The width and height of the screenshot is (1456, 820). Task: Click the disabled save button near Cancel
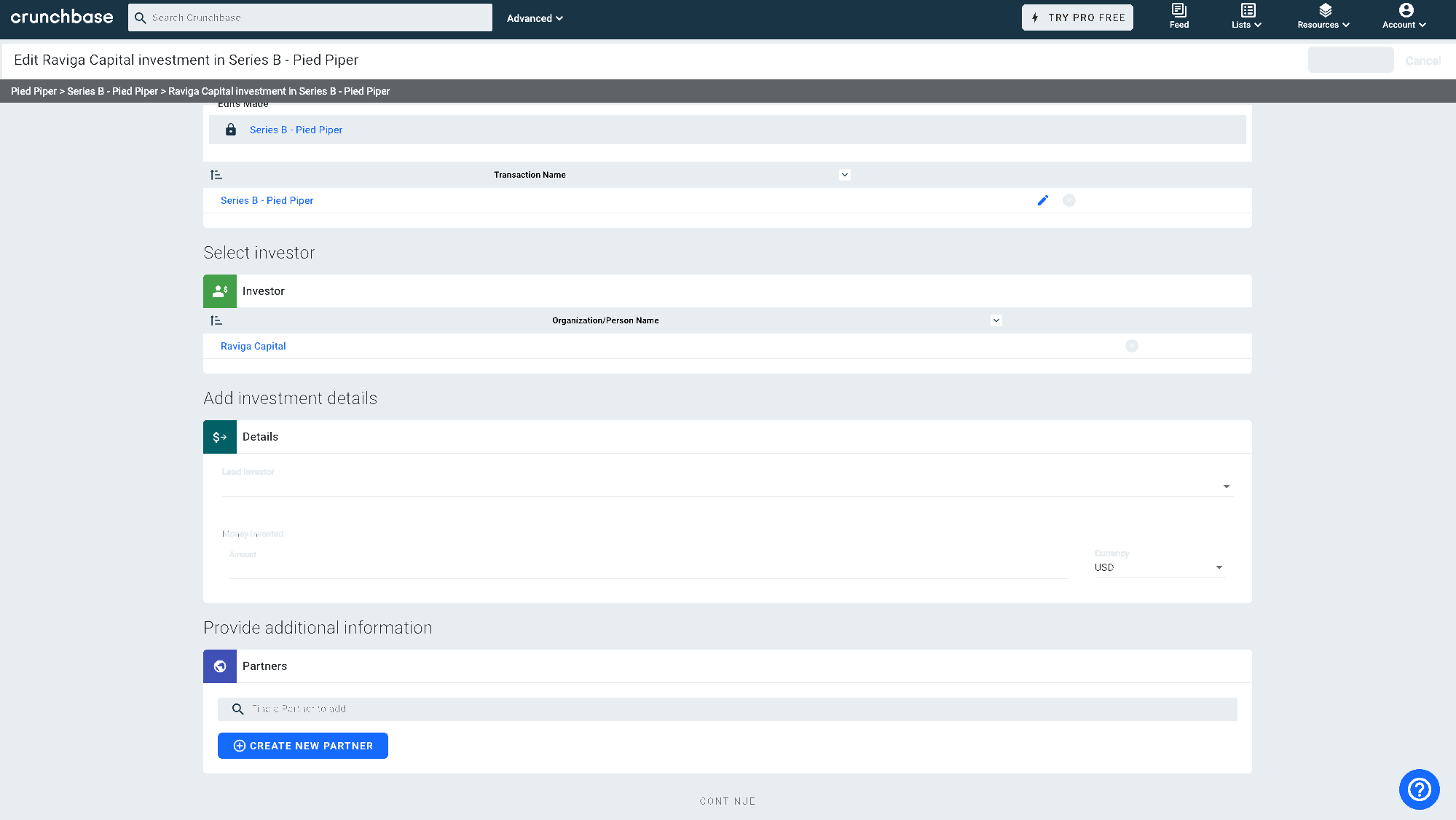1351,60
